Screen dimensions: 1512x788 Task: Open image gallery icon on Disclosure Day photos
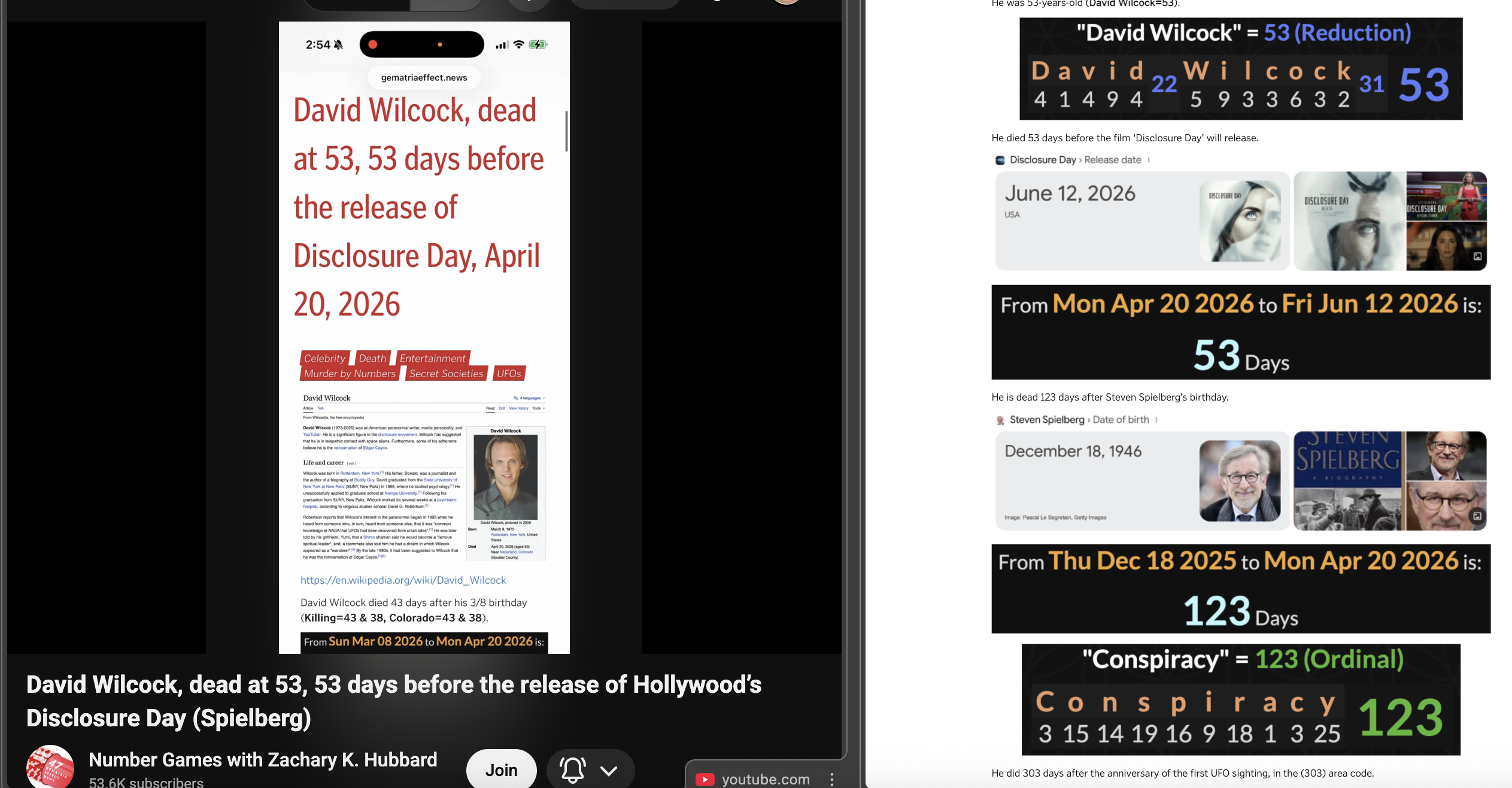(x=1477, y=256)
